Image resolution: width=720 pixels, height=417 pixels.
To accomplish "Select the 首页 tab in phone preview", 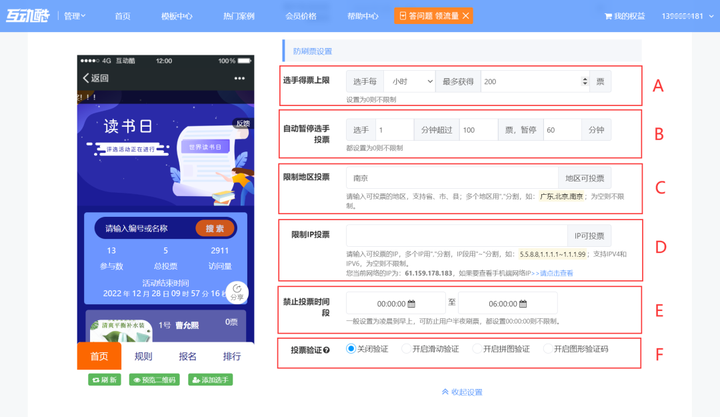I will pos(99,356).
